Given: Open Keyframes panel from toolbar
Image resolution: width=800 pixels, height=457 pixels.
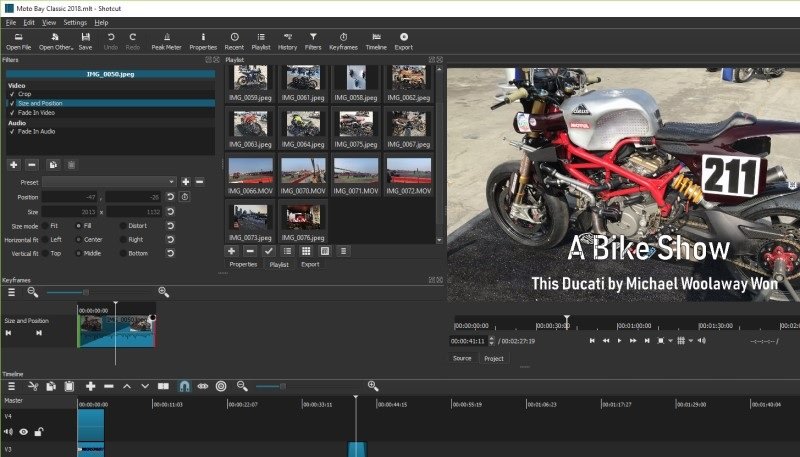Looking at the screenshot, I should pyautogui.click(x=343, y=41).
